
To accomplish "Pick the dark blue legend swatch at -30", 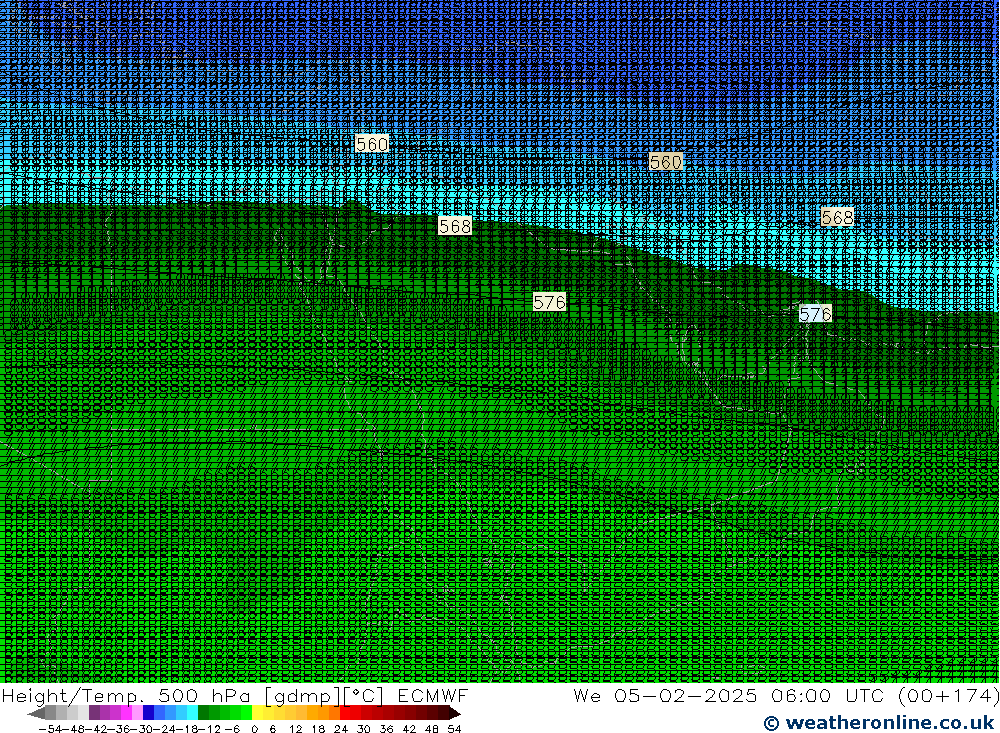I will 148,713.
